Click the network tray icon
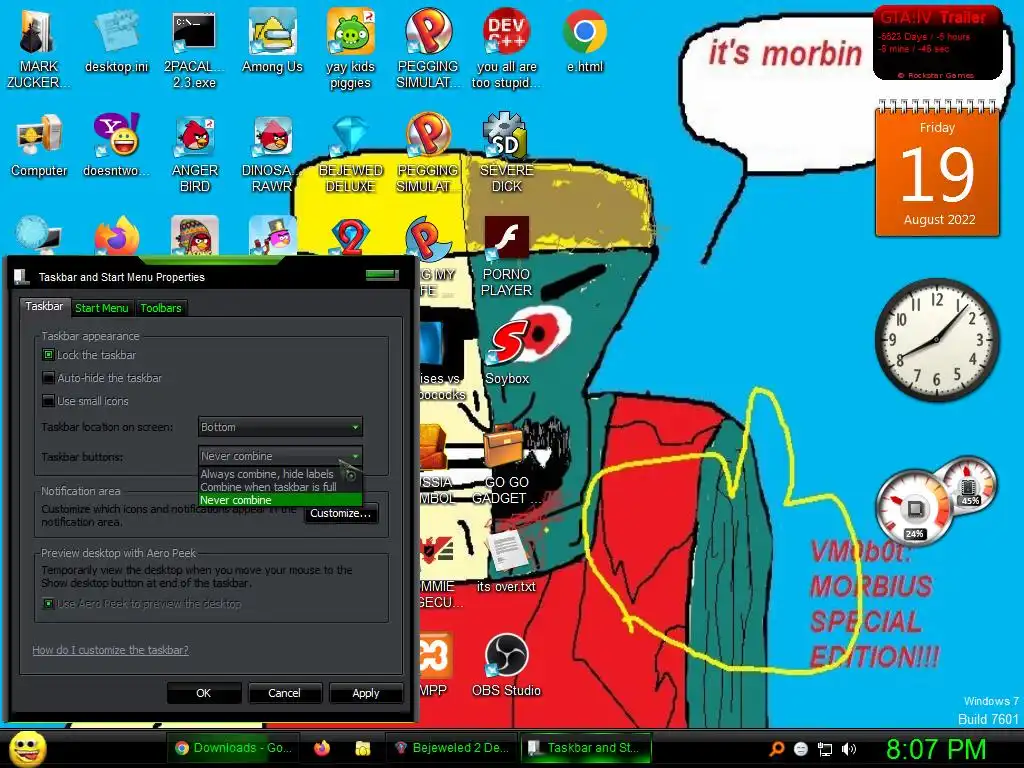 [x=825, y=749]
